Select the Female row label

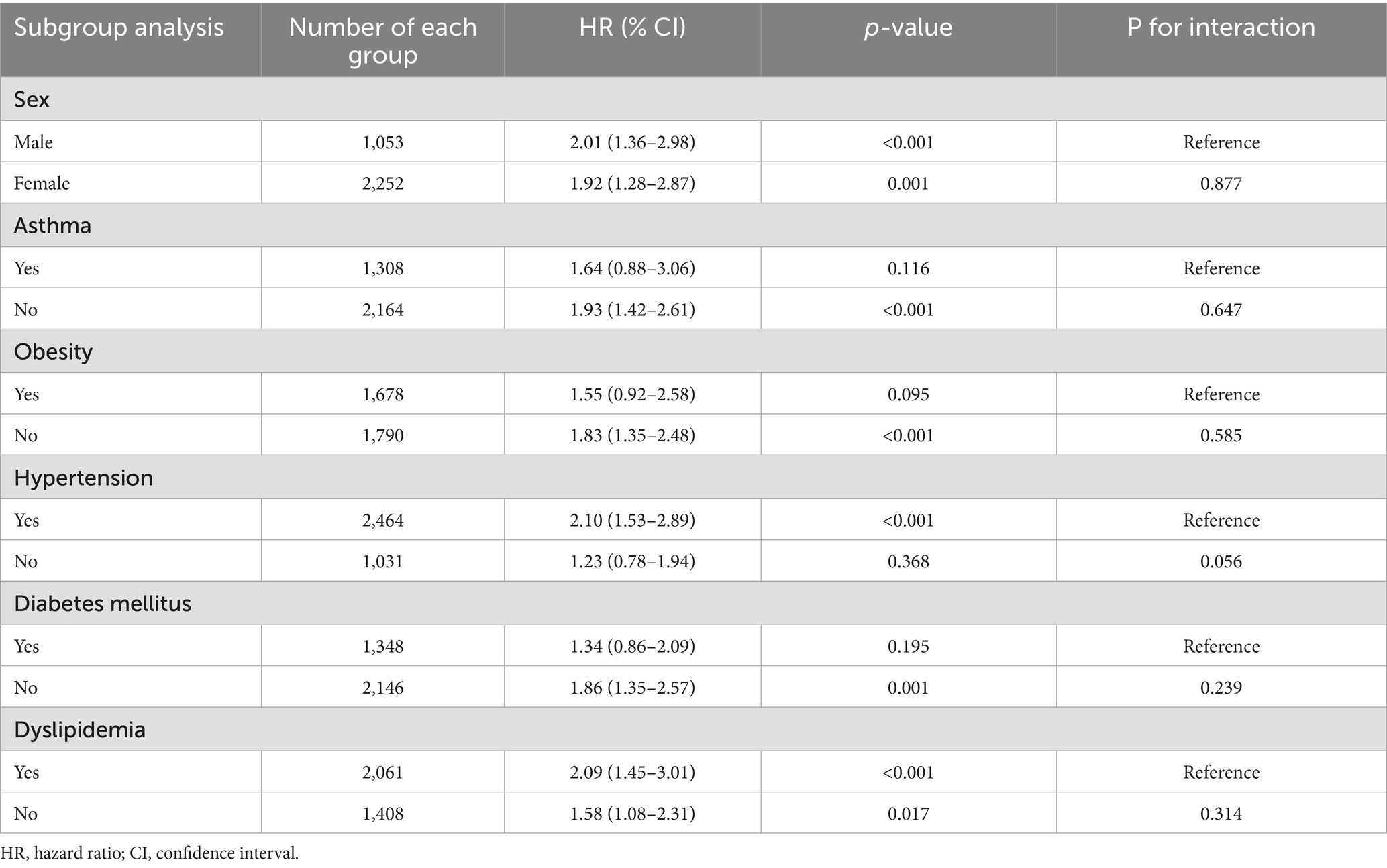pos(42,183)
